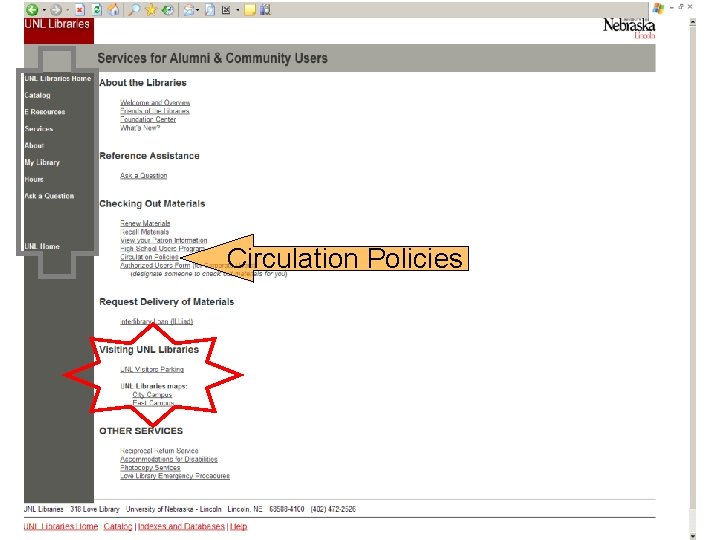Open the What's New? link
720x540 pixels.
(x=140, y=128)
